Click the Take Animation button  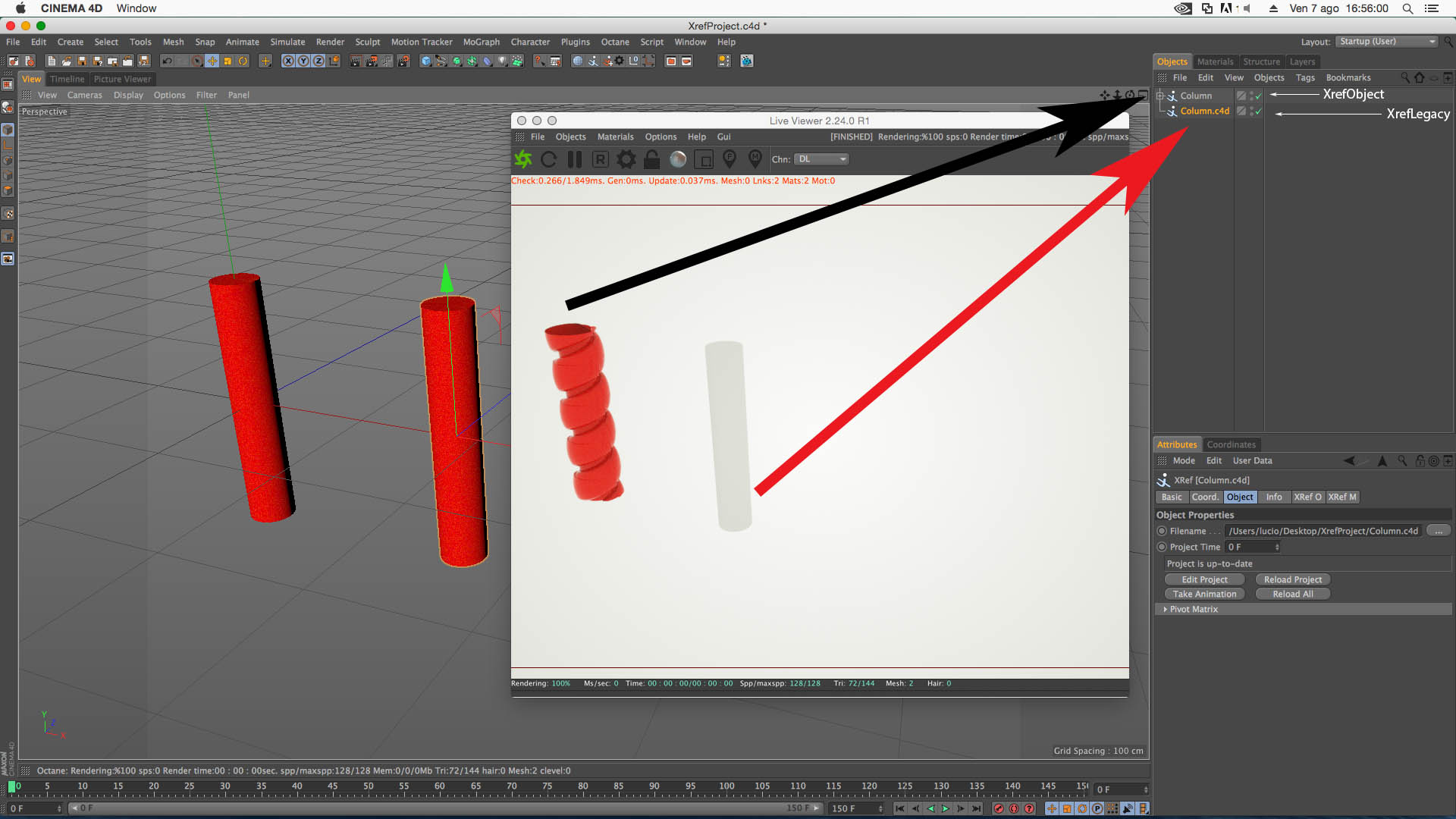[1204, 594]
